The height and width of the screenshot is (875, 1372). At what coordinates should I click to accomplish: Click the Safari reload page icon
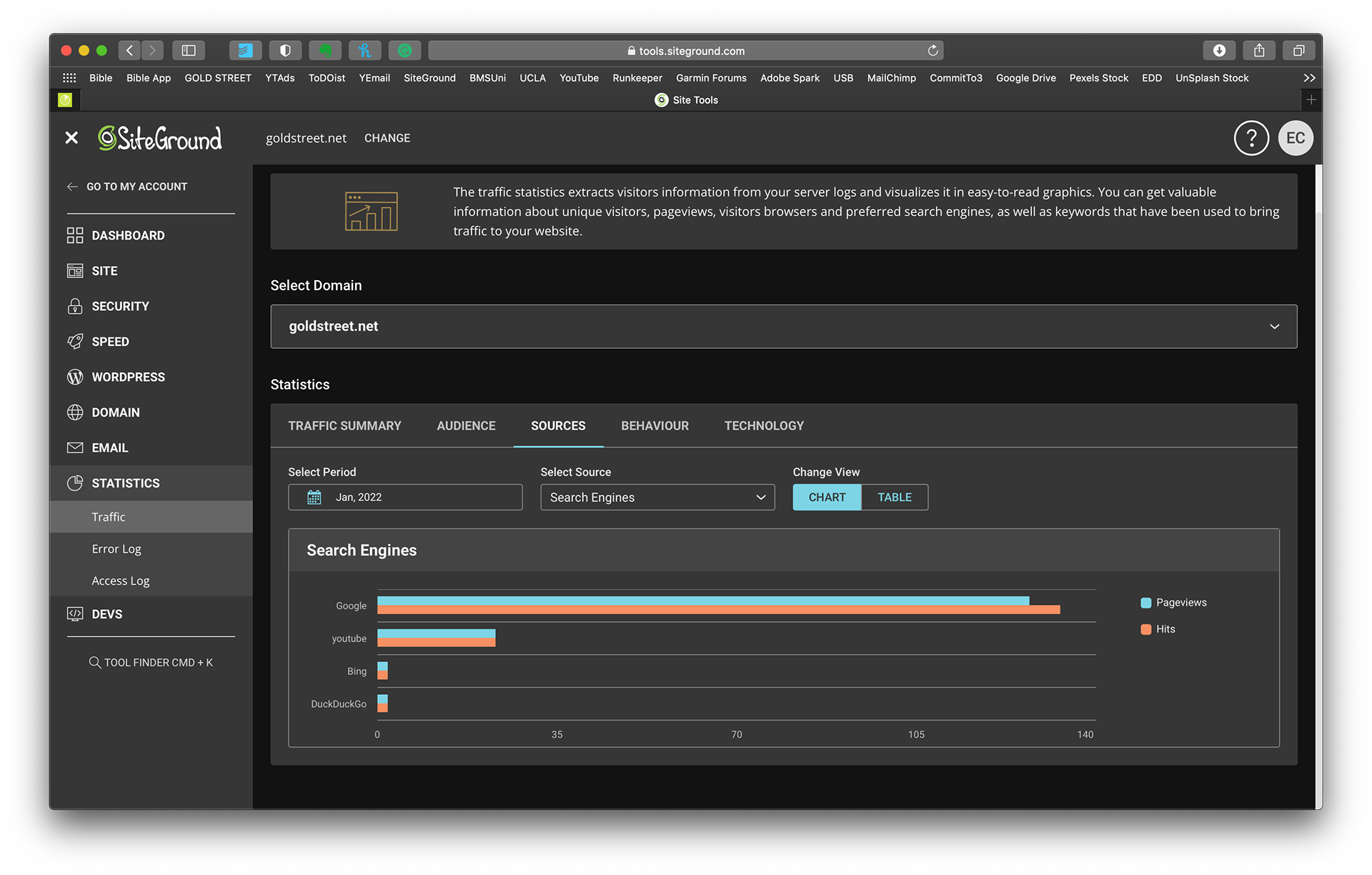coord(933,51)
